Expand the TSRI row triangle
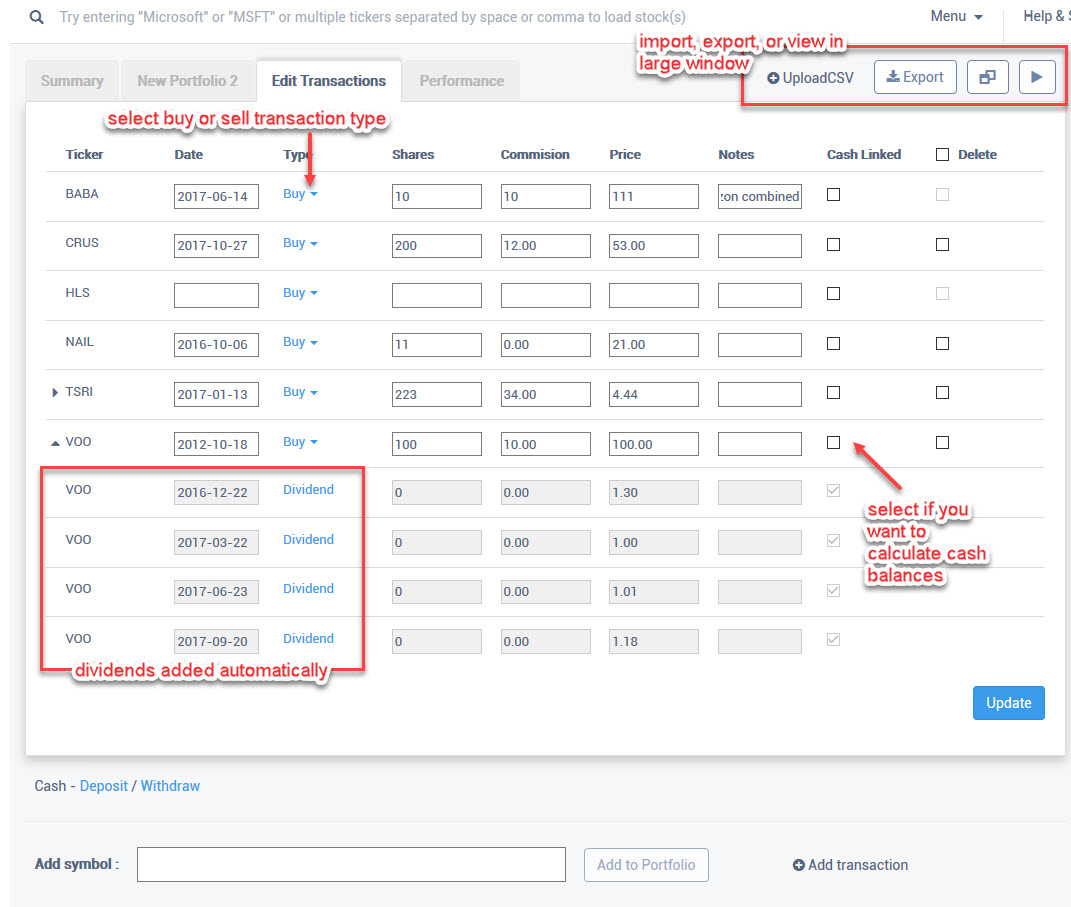Viewport: 1071px width, 907px height. click(x=55, y=393)
